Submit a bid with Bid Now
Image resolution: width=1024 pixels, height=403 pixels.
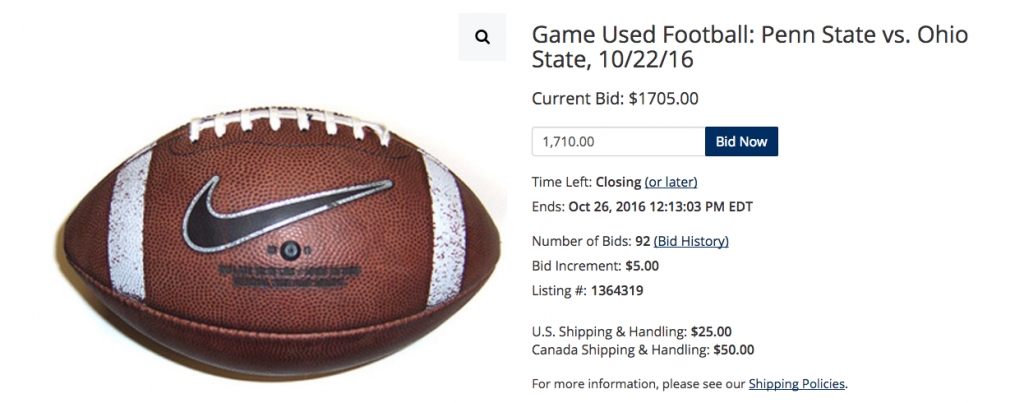[741, 142]
